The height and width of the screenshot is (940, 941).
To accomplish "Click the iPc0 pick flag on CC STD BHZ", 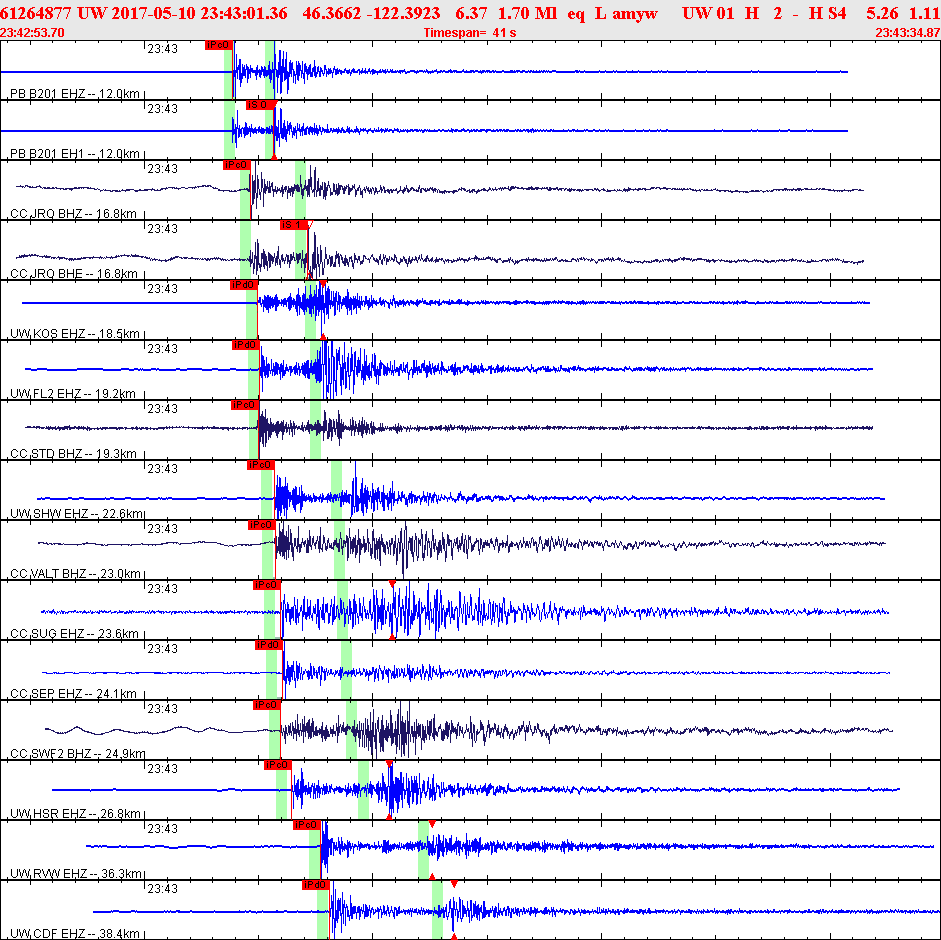I will tap(245, 405).
